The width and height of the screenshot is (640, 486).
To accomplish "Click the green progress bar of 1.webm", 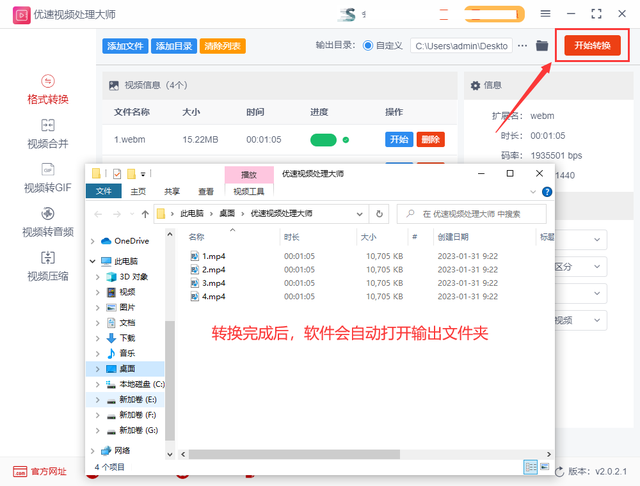I will pyautogui.click(x=323, y=140).
